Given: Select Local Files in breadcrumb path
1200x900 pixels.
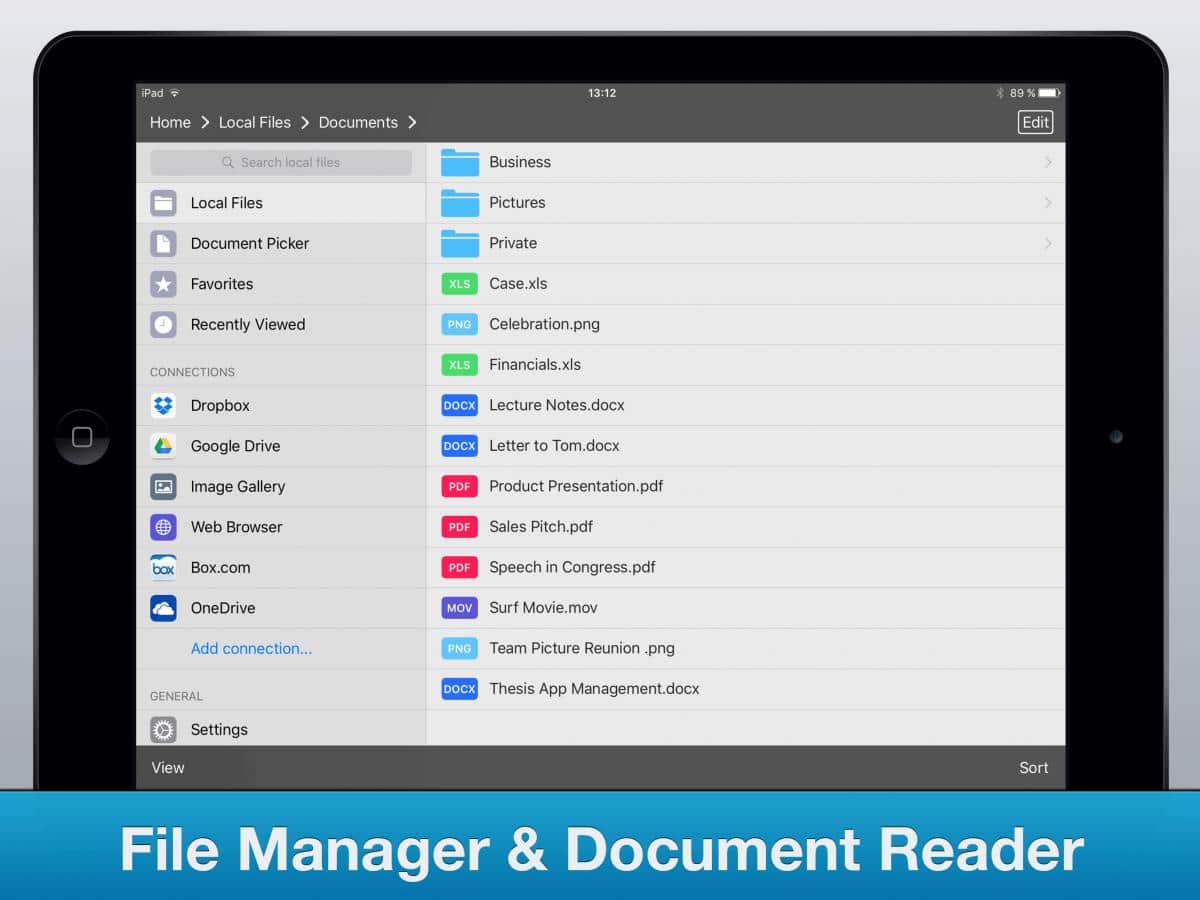Looking at the screenshot, I should [254, 122].
